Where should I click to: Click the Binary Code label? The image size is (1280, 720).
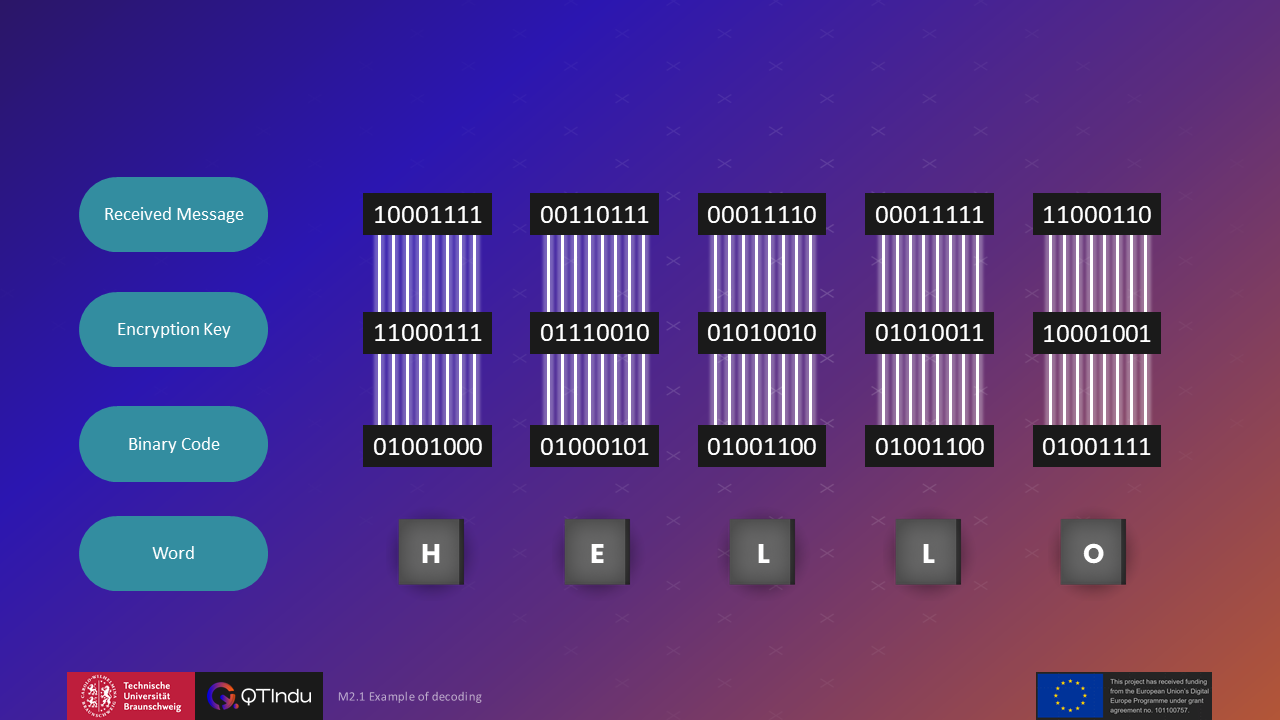[173, 444]
